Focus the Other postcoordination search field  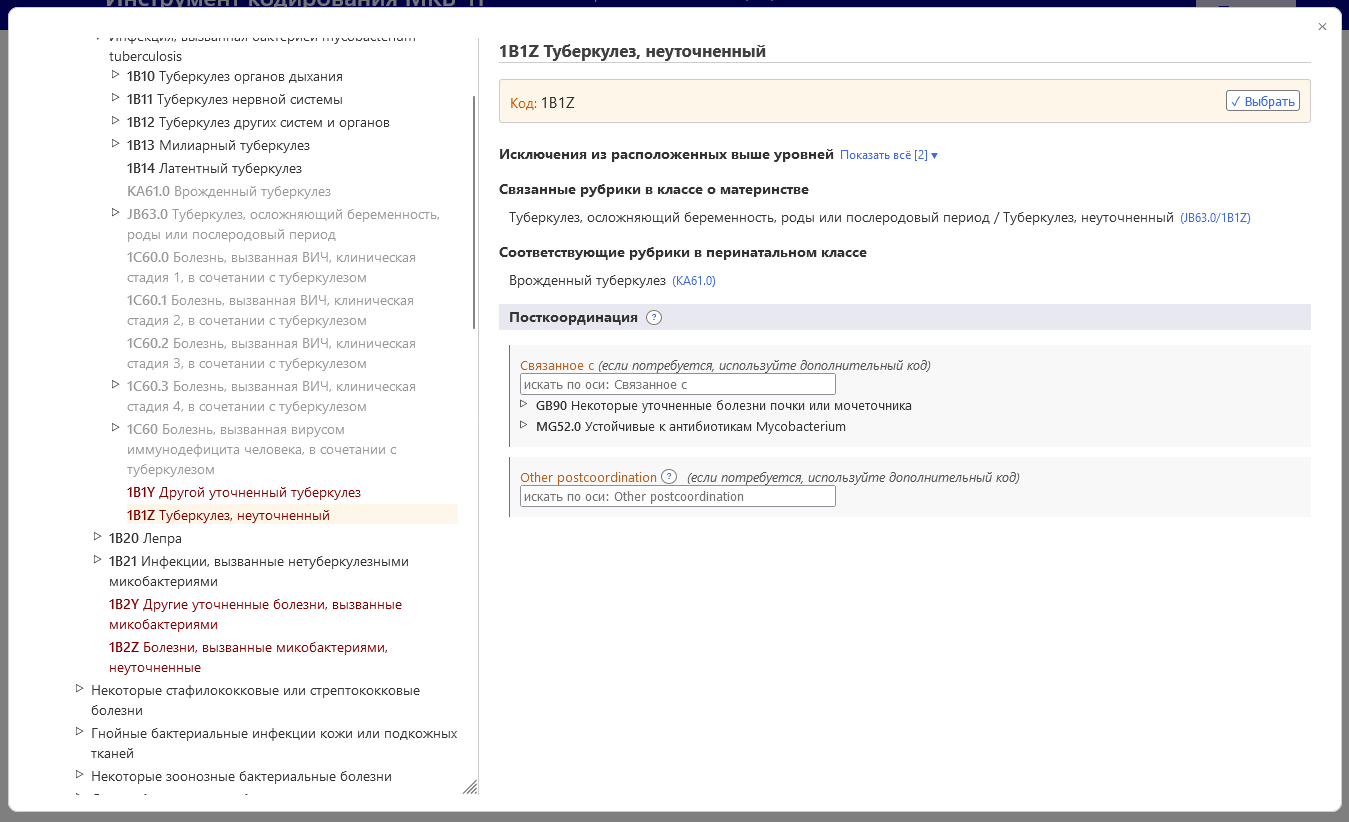pos(678,496)
